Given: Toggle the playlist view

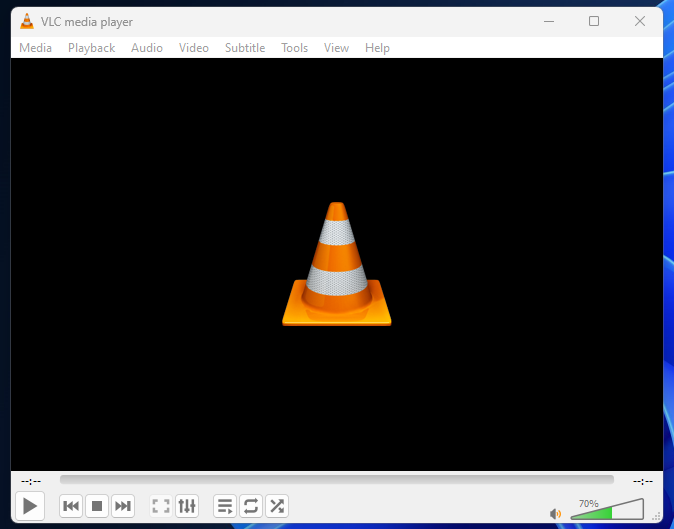Looking at the screenshot, I should 225,506.
